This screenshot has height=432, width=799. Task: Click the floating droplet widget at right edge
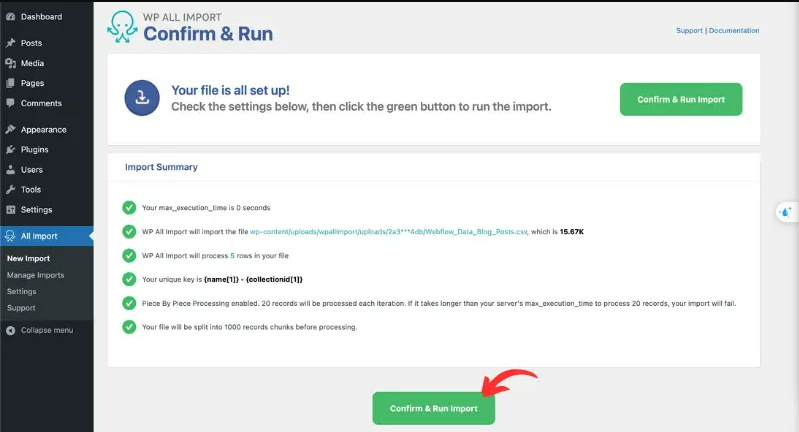[x=787, y=212]
